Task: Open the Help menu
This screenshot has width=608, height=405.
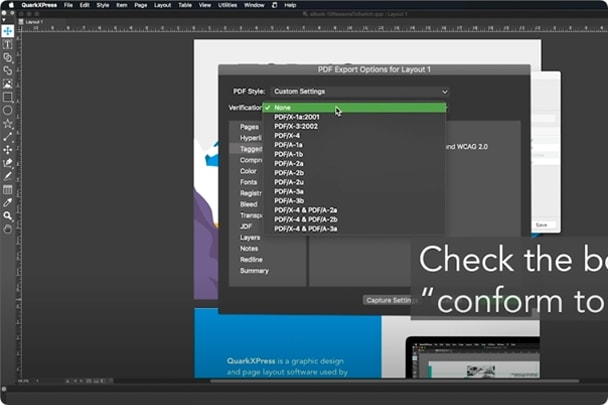Action: 290,5
